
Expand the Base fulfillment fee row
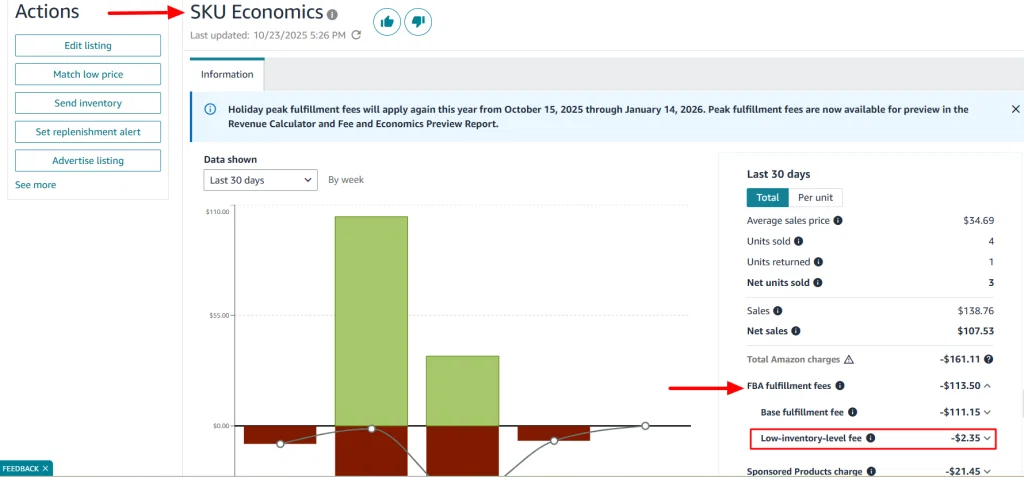tap(987, 412)
